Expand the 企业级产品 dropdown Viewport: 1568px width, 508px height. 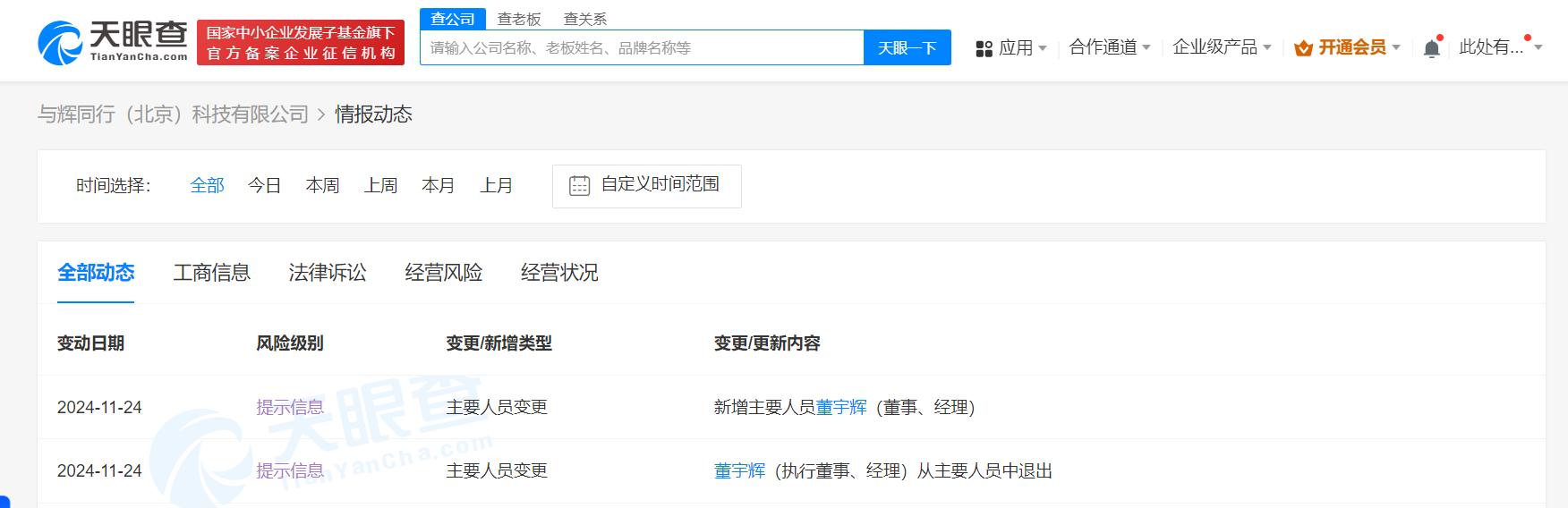click(x=1222, y=47)
